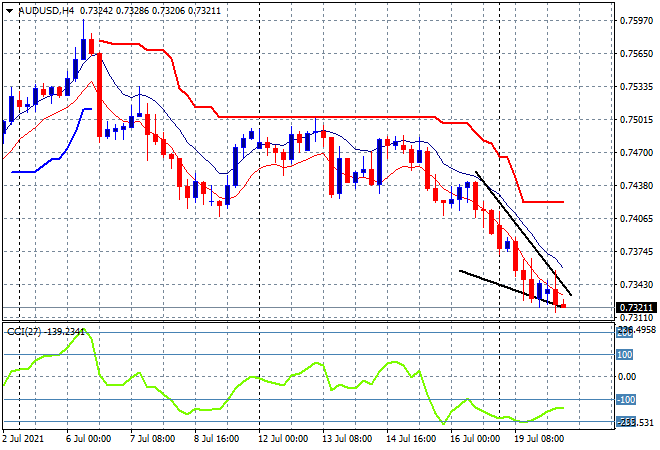Click the CCI 0.00 axis label
The image size is (660, 450).
tap(628, 377)
